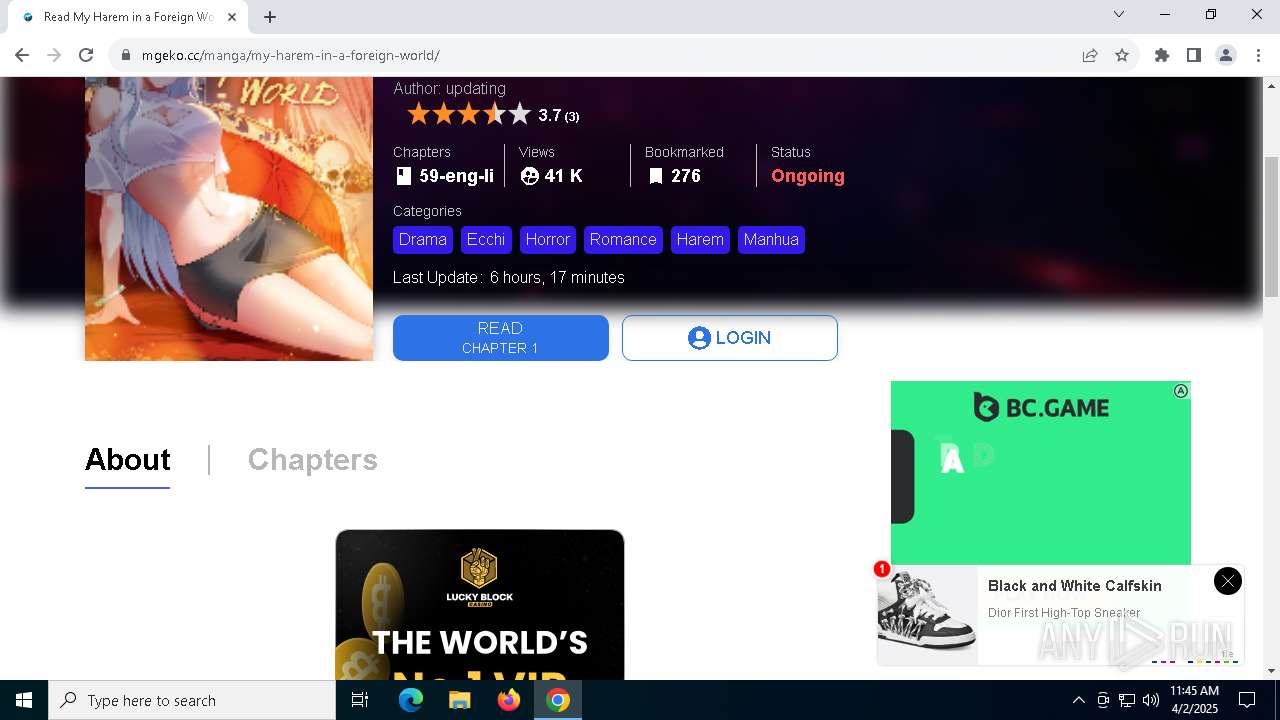This screenshot has width=1280, height=720.
Task: Close the Read My Harem tab
Action: (x=233, y=17)
